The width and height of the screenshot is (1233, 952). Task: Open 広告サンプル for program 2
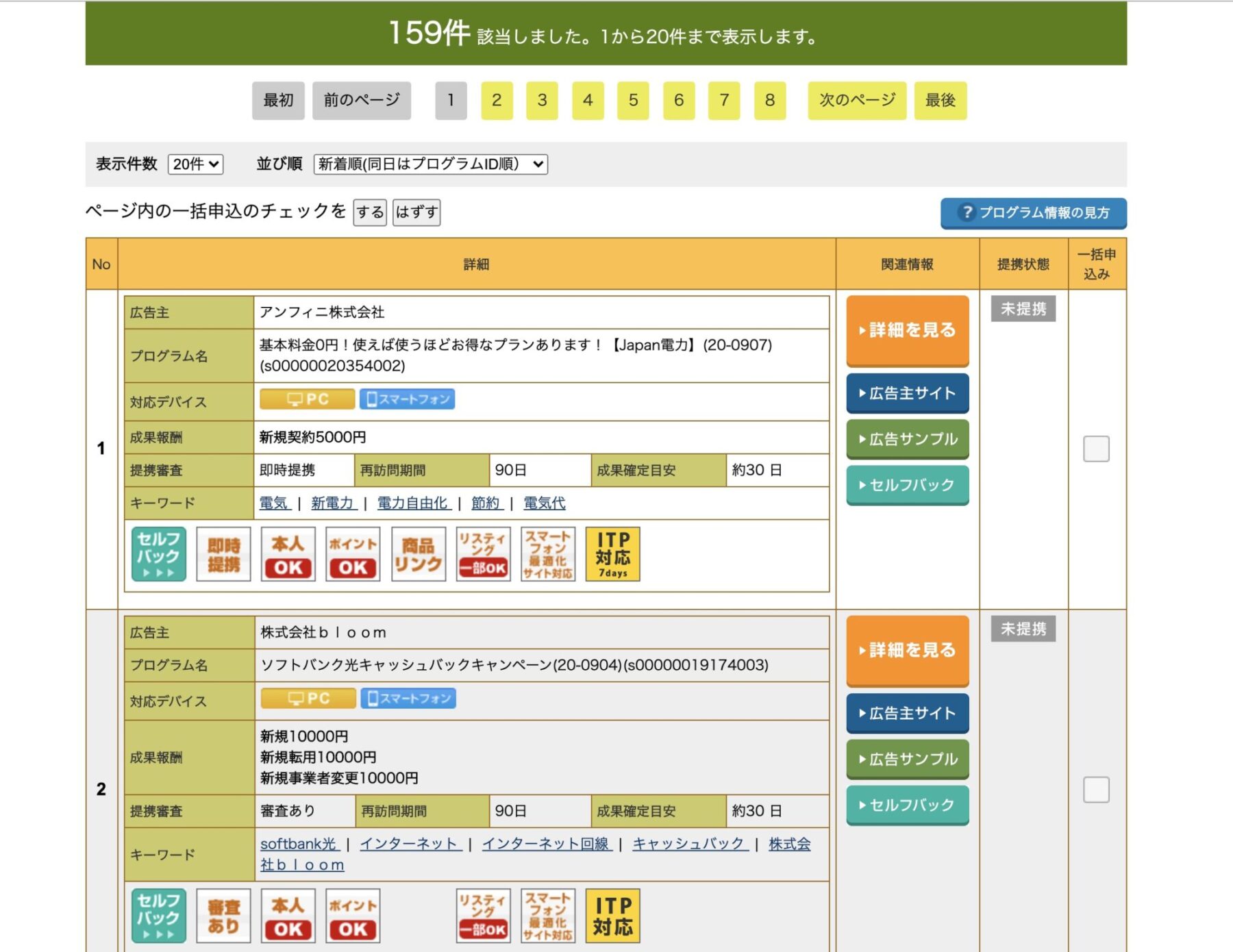click(x=908, y=759)
